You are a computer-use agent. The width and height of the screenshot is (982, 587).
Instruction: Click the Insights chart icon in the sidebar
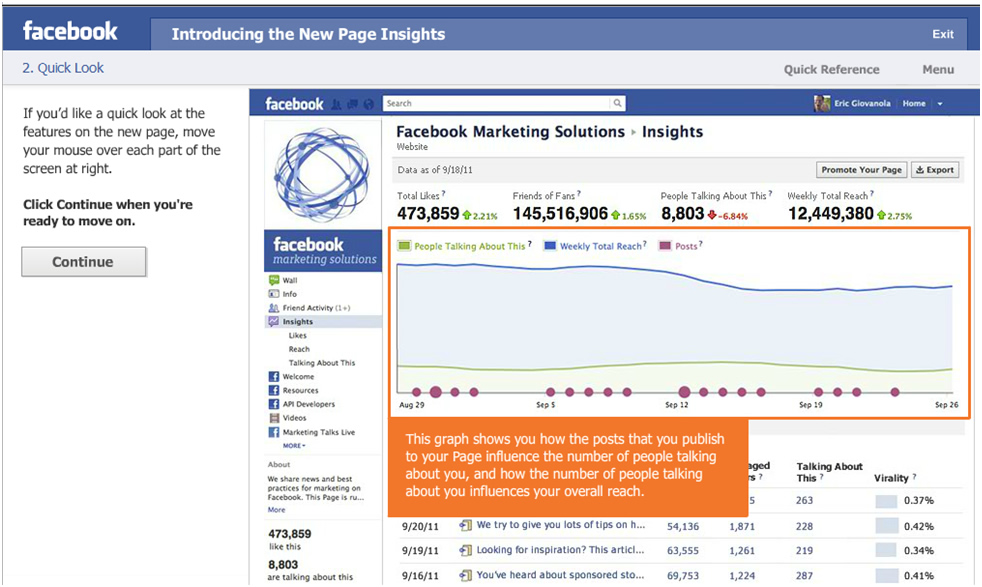pyautogui.click(x=274, y=321)
